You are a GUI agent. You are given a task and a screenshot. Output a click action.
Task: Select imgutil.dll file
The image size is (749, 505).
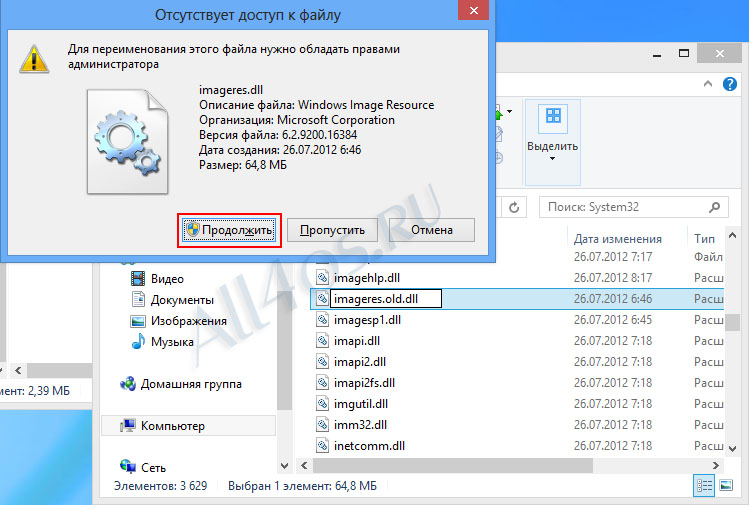[x=361, y=404]
